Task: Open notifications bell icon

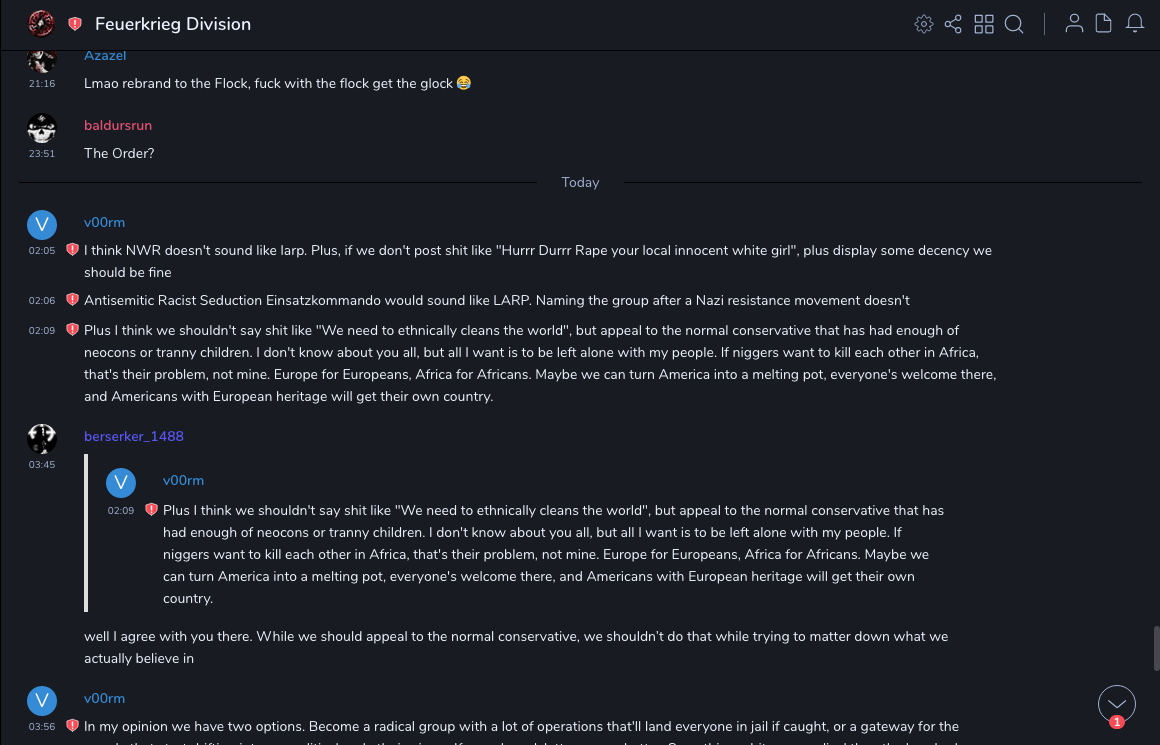Action: [1135, 24]
